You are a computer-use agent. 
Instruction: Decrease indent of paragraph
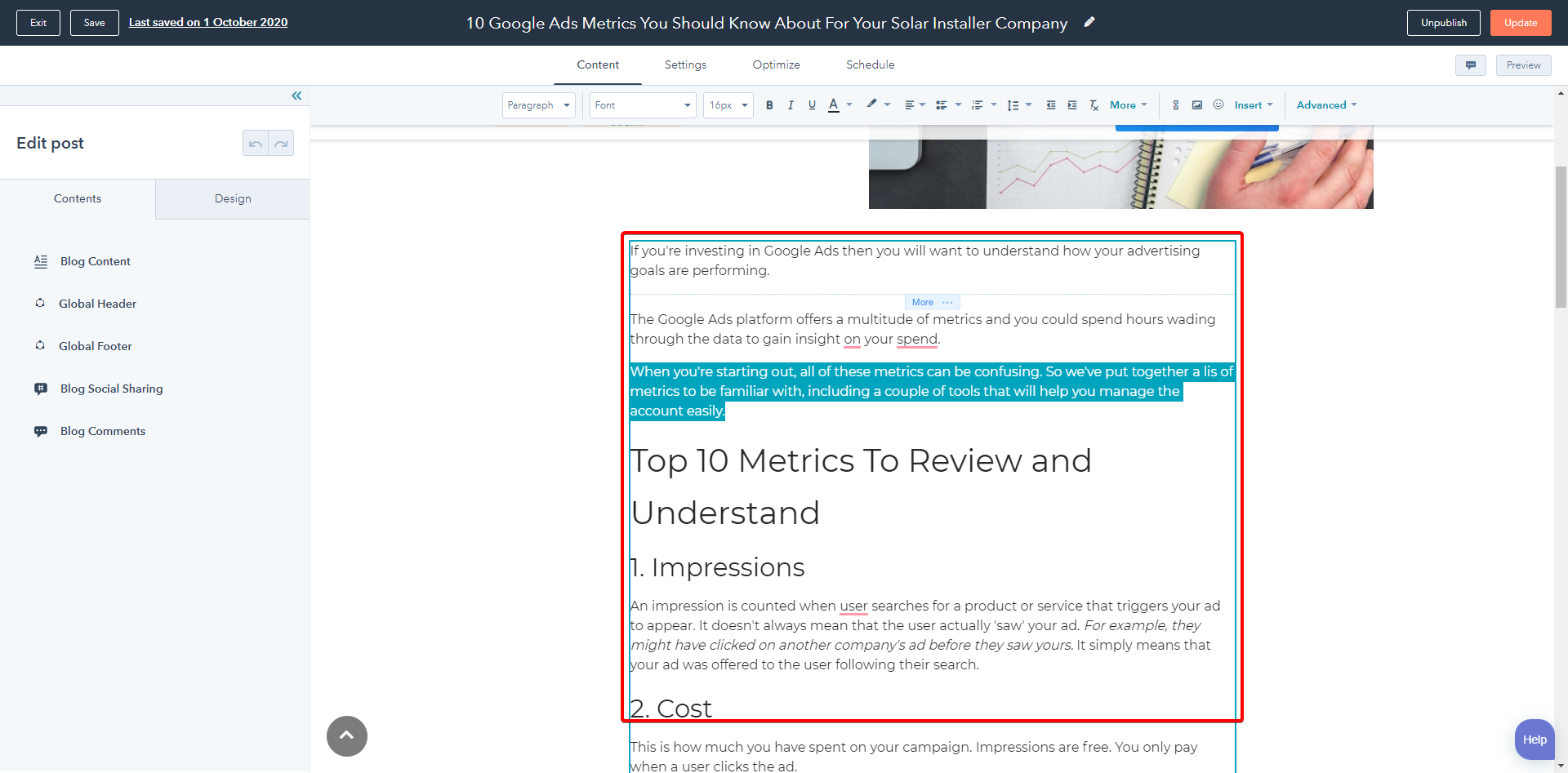pyautogui.click(x=1051, y=105)
